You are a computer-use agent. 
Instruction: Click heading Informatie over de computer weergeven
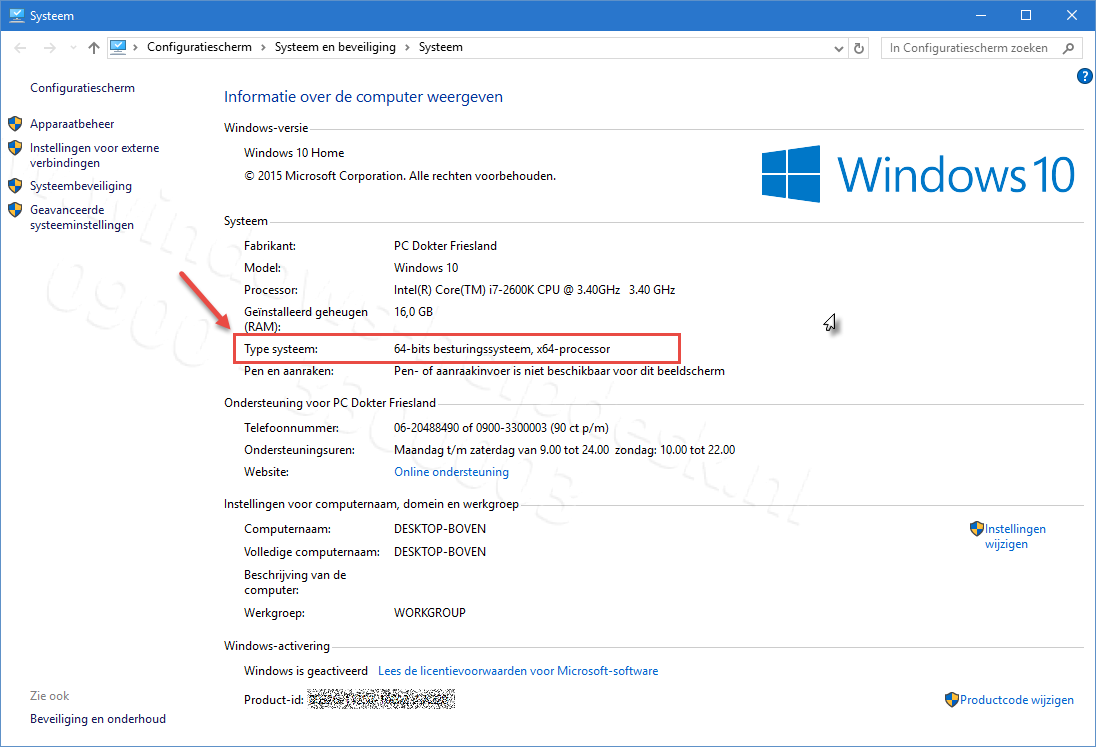363,96
